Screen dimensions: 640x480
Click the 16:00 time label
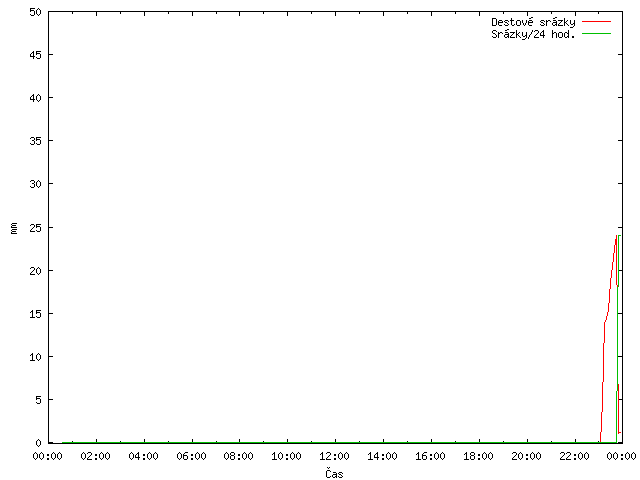(x=431, y=456)
